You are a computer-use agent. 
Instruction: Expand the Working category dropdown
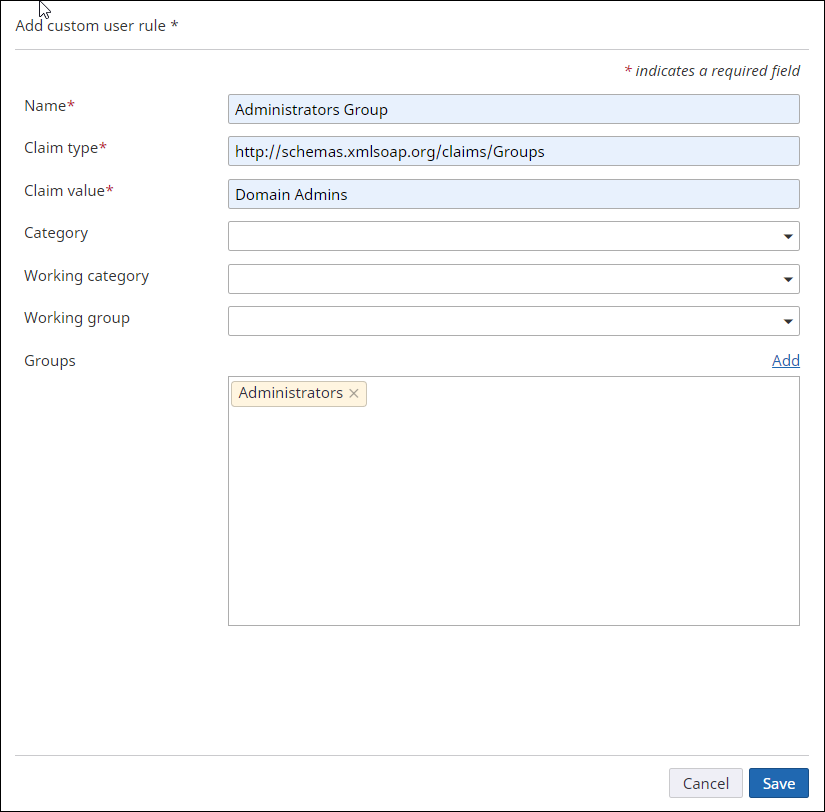(787, 279)
